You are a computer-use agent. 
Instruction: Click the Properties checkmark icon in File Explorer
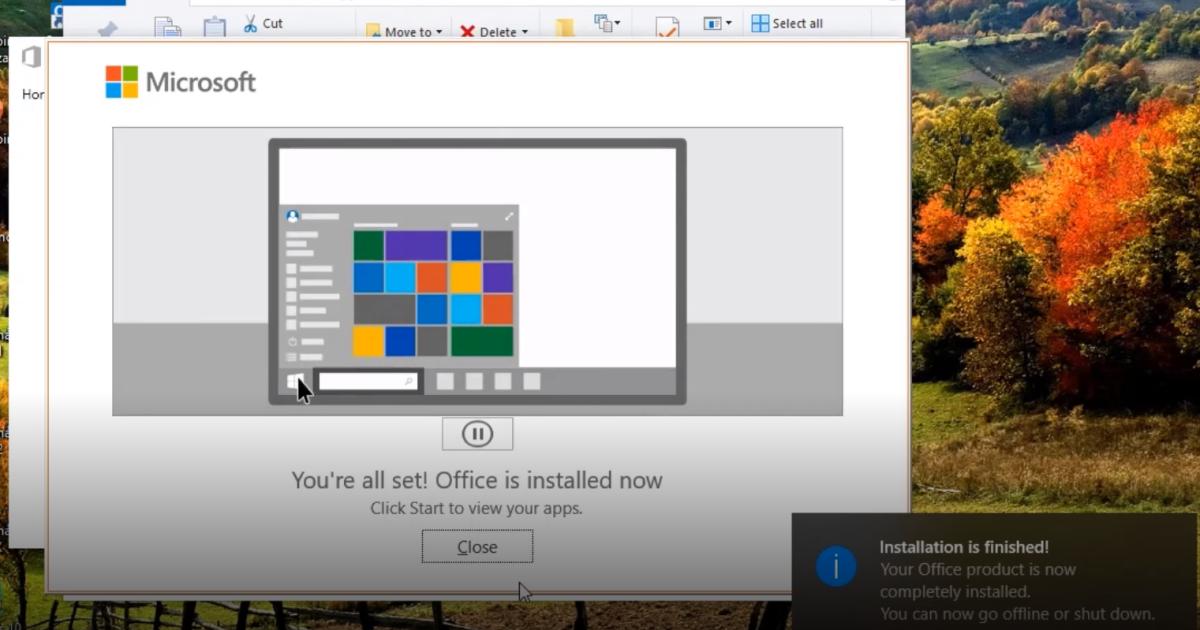[x=667, y=28]
